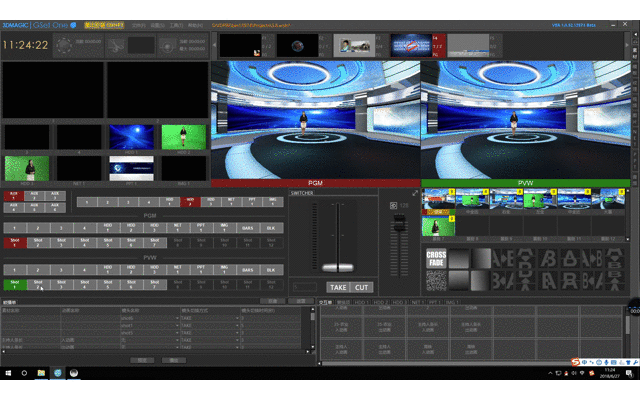Switch to the PPT 1 tab in bottom panel

435,302
